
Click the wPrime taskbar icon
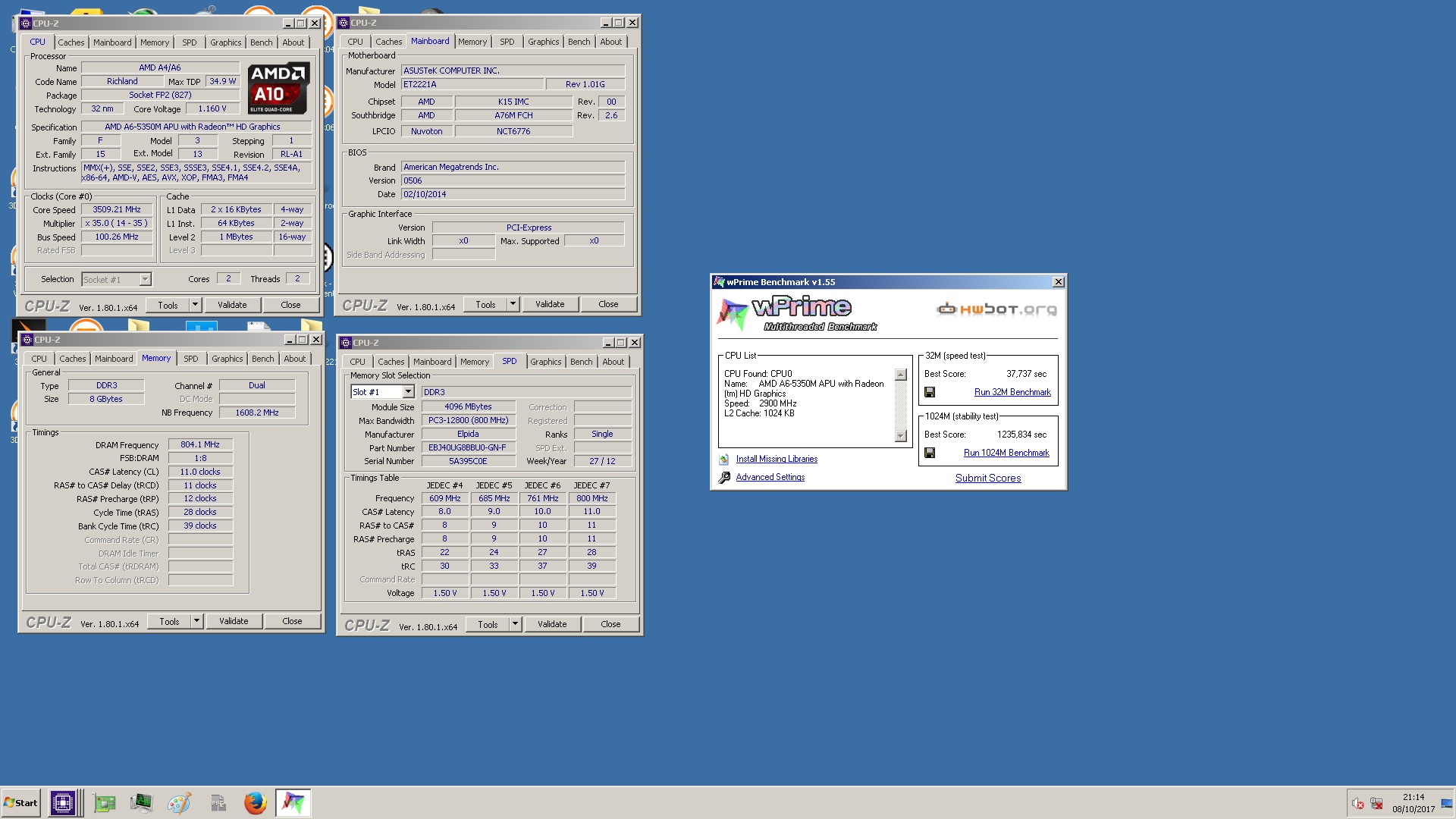[x=293, y=802]
